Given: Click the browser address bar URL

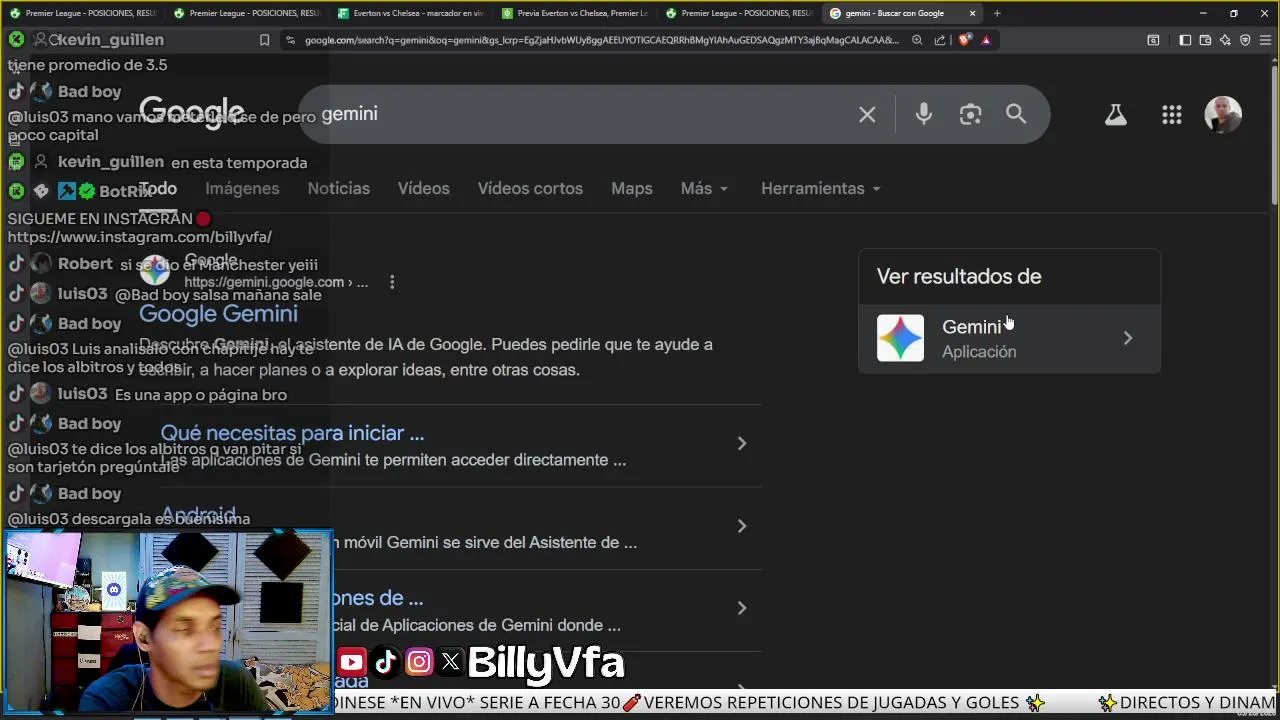Looking at the screenshot, I should pyautogui.click(x=602, y=40).
